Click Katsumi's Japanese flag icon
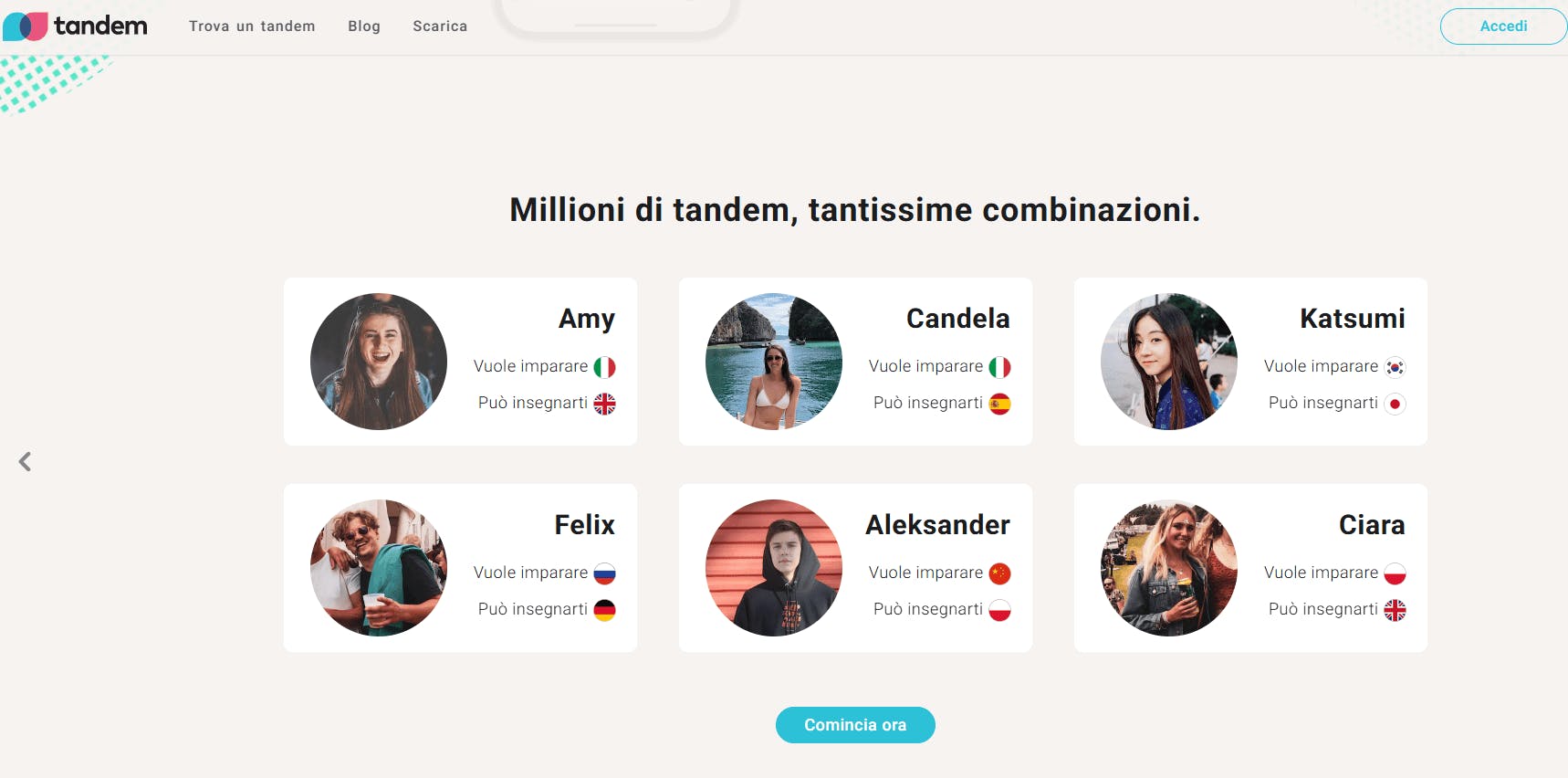Screen dimensions: 1568x778 [x=1395, y=404]
